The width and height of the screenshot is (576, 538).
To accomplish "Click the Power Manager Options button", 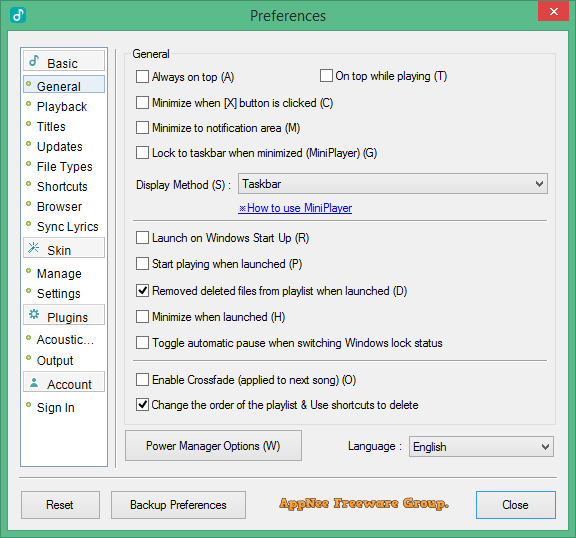I will point(213,446).
